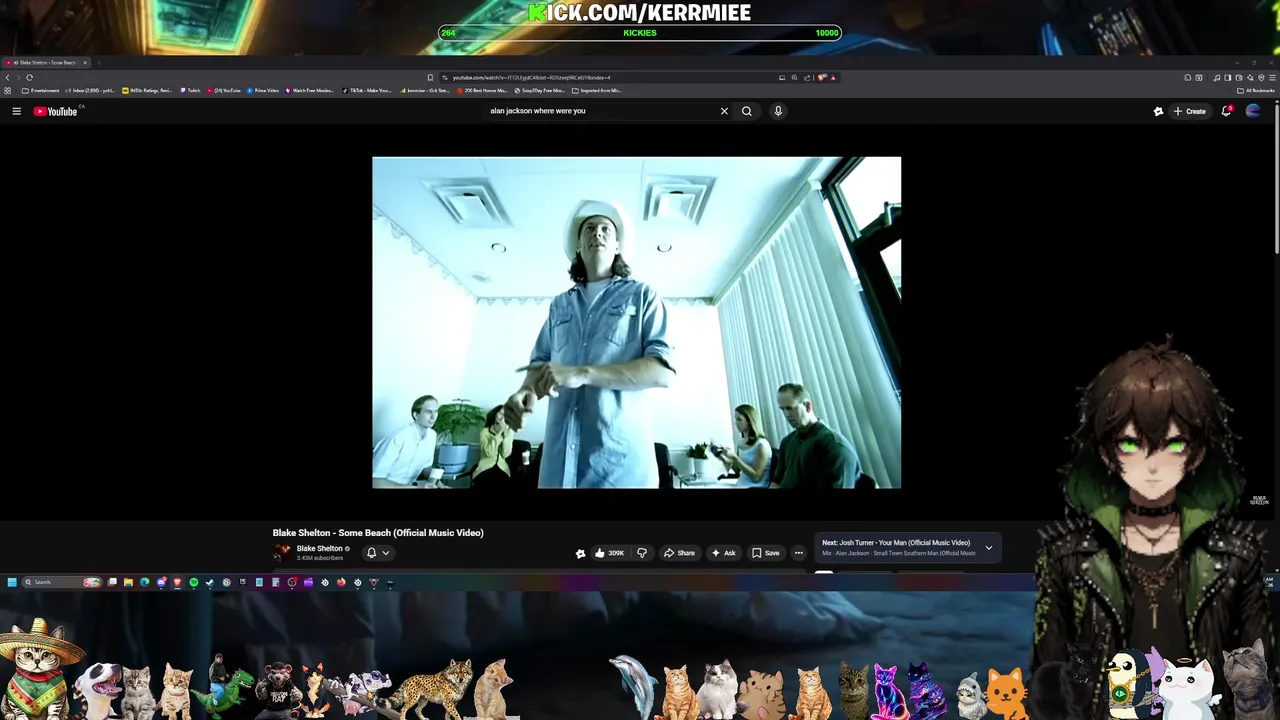Viewport: 1280px width, 720px height.
Task: Like the video with thumbs up
Action: coord(609,553)
